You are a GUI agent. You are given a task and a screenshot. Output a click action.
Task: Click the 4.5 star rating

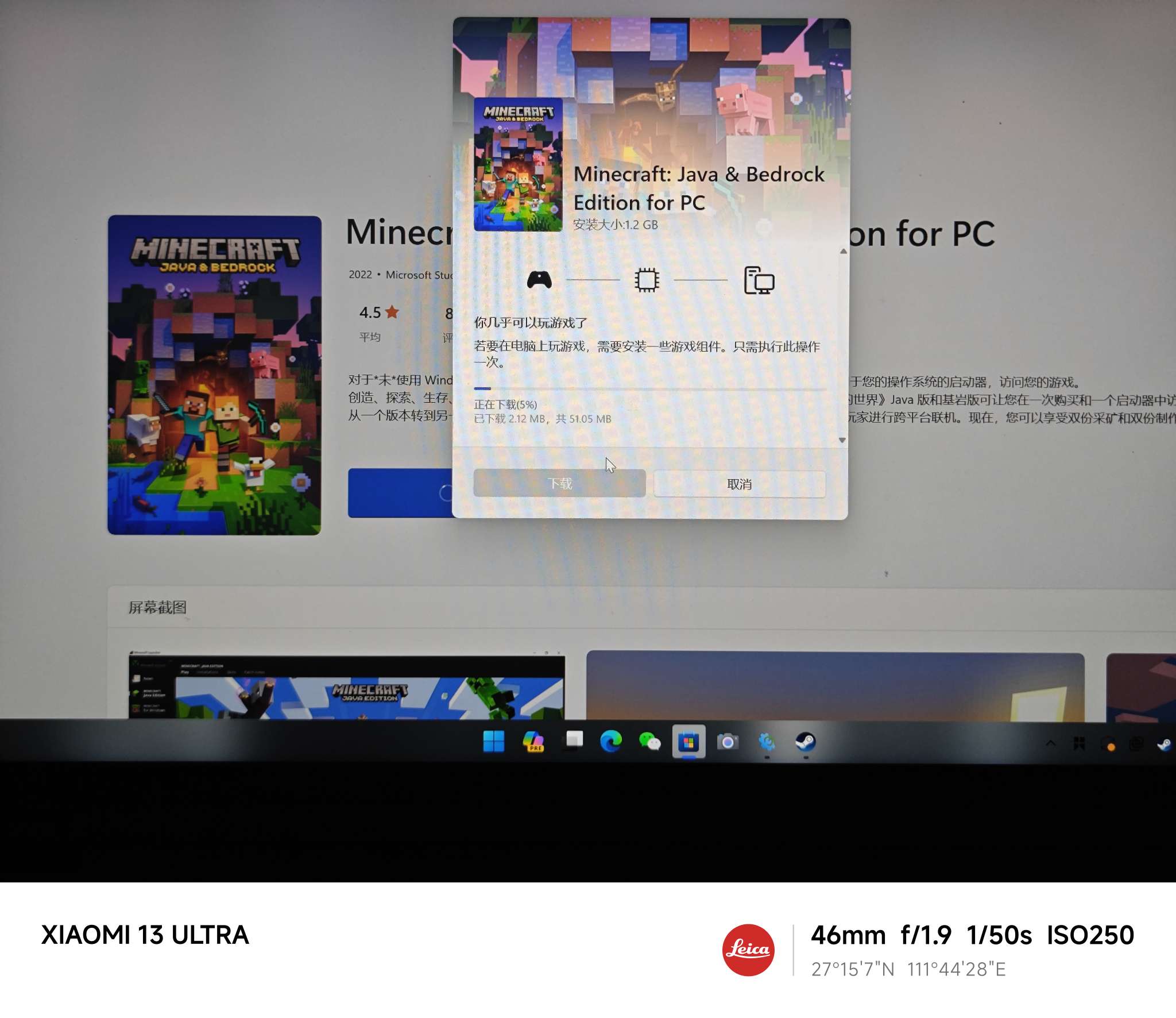pyautogui.click(x=379, y=313)
